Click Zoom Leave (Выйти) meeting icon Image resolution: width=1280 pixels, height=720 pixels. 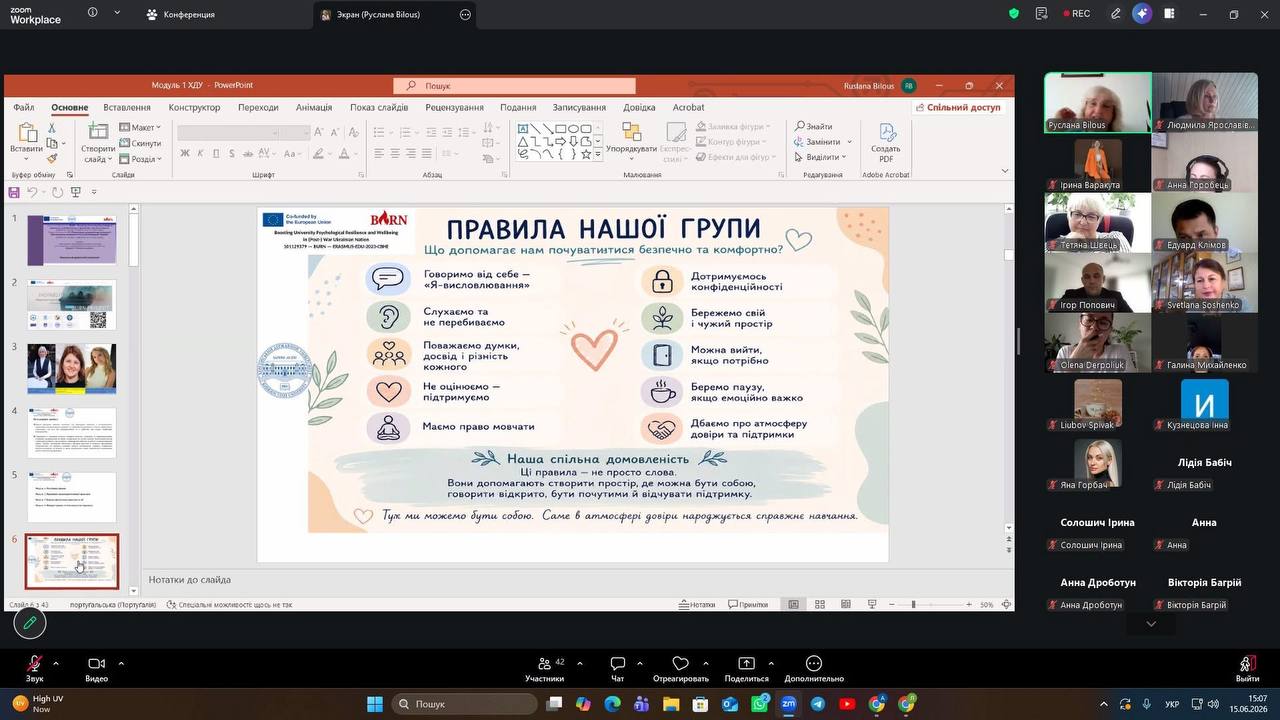pos(1247,668)
